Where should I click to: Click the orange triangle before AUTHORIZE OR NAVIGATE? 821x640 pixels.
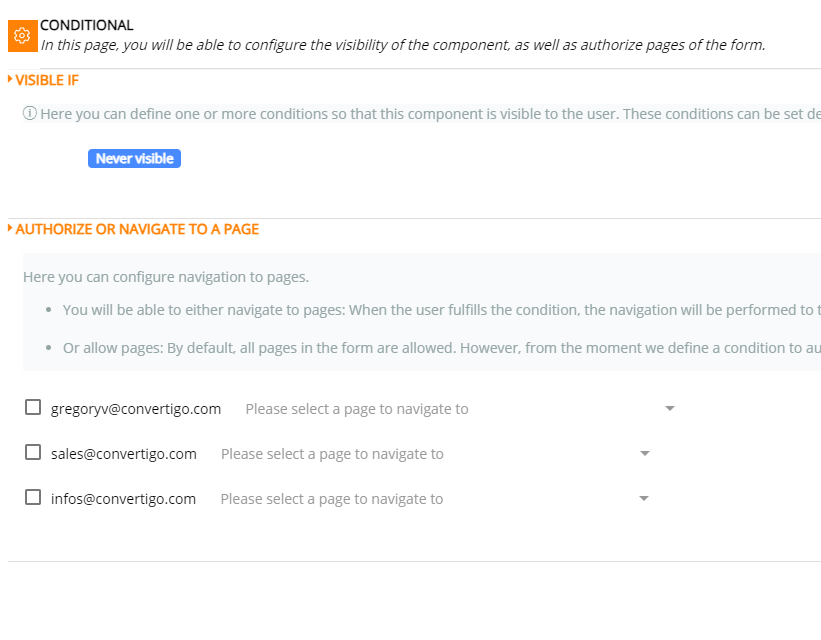point(10,229)
